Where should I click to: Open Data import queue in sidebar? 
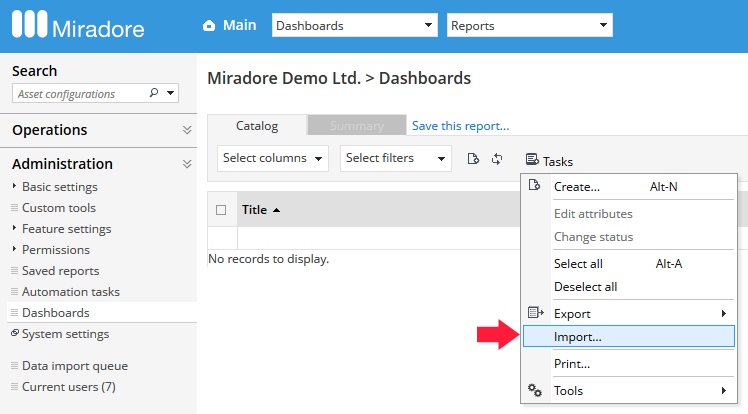point(75,365)
